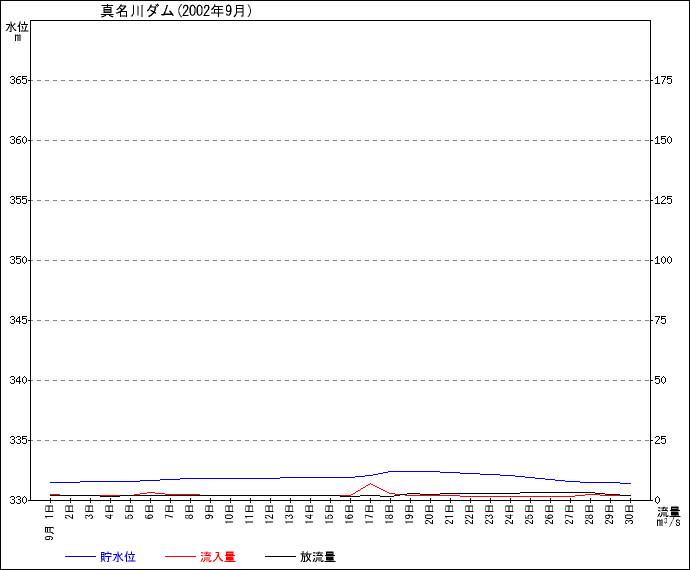Click the 9月 1日 date label
The height and width of the screenshot is (570, 690).
pos(50,520)
